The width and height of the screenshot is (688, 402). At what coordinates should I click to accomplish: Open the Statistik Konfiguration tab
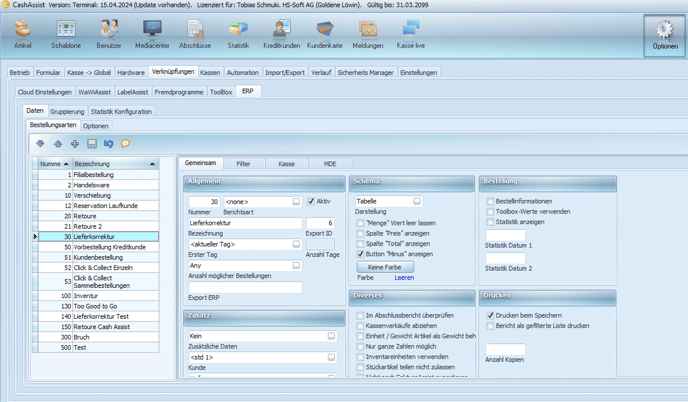click(121, 111)
